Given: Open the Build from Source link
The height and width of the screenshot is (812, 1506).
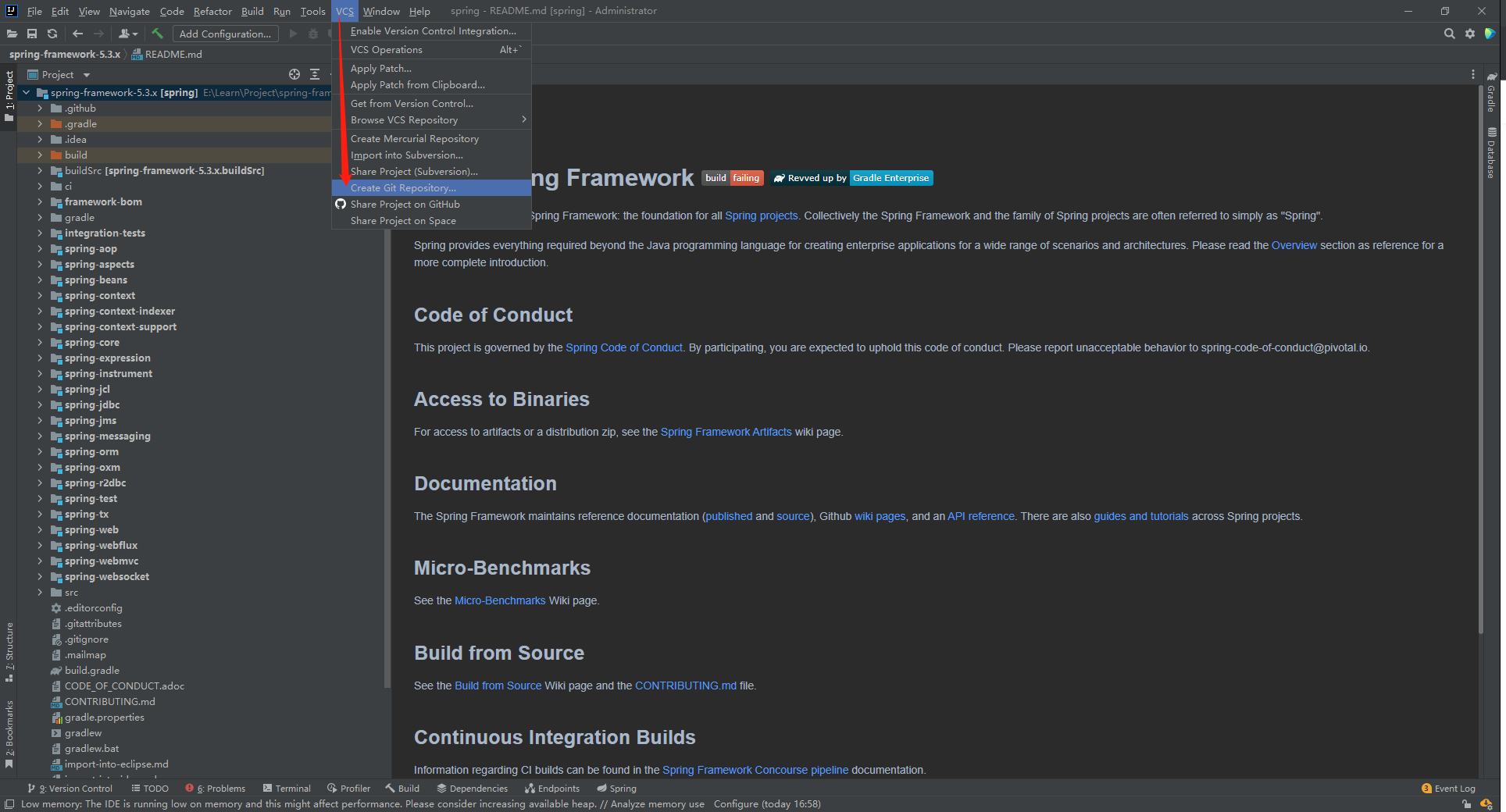Looking at the screenshot, I should coord(498,686).
